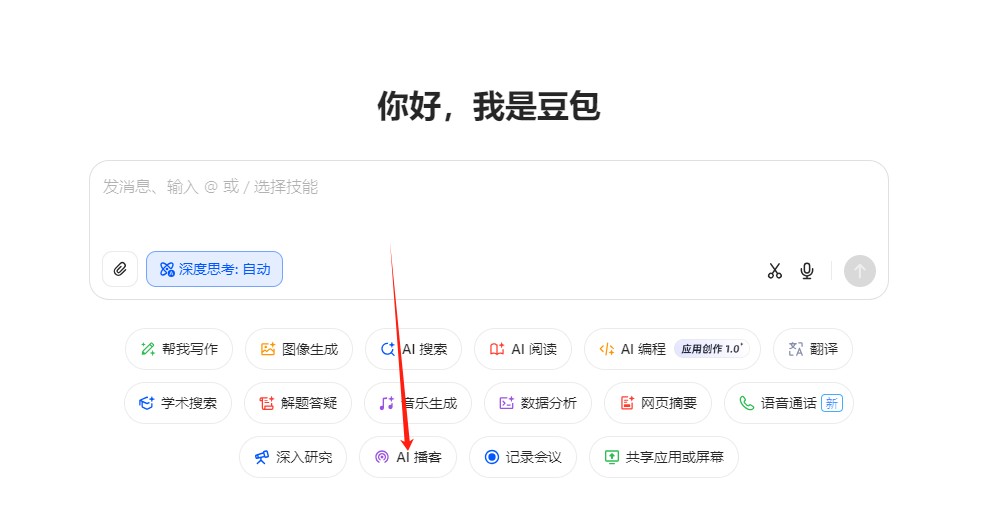Start the 音乐生成 skill
The height and width of the screenshot is (516, 984).
point(418,403)
